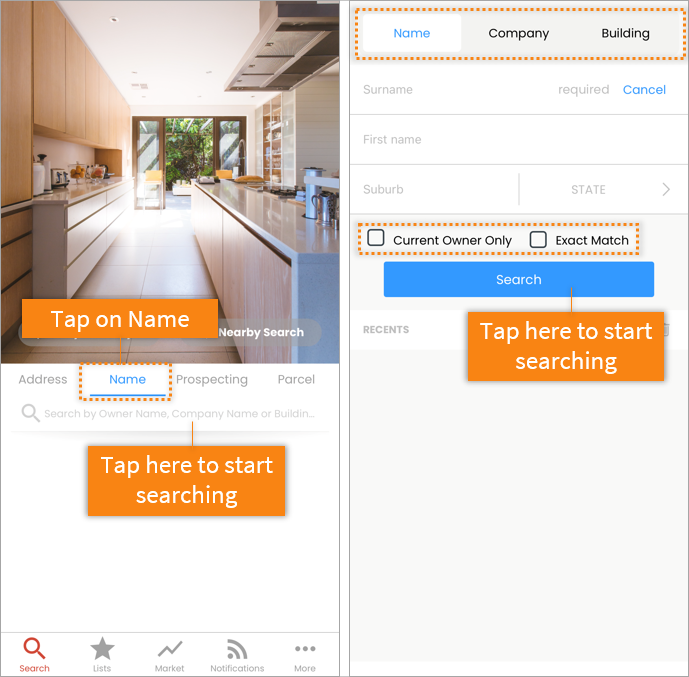Click the magnifier icon in the search field
Viewport: 689px width, 677px height.
(30, 413)
